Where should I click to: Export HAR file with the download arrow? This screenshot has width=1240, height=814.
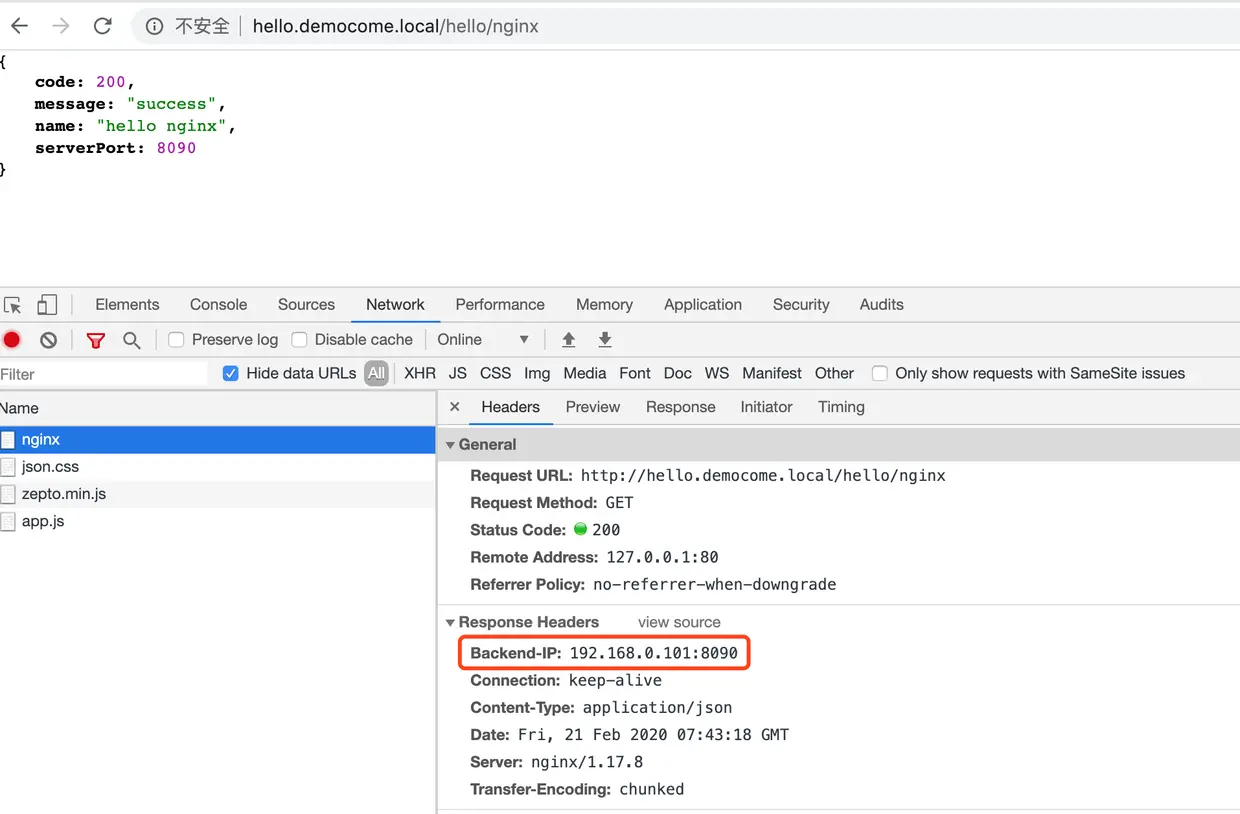pyautogui.click(x=605, y=340)
